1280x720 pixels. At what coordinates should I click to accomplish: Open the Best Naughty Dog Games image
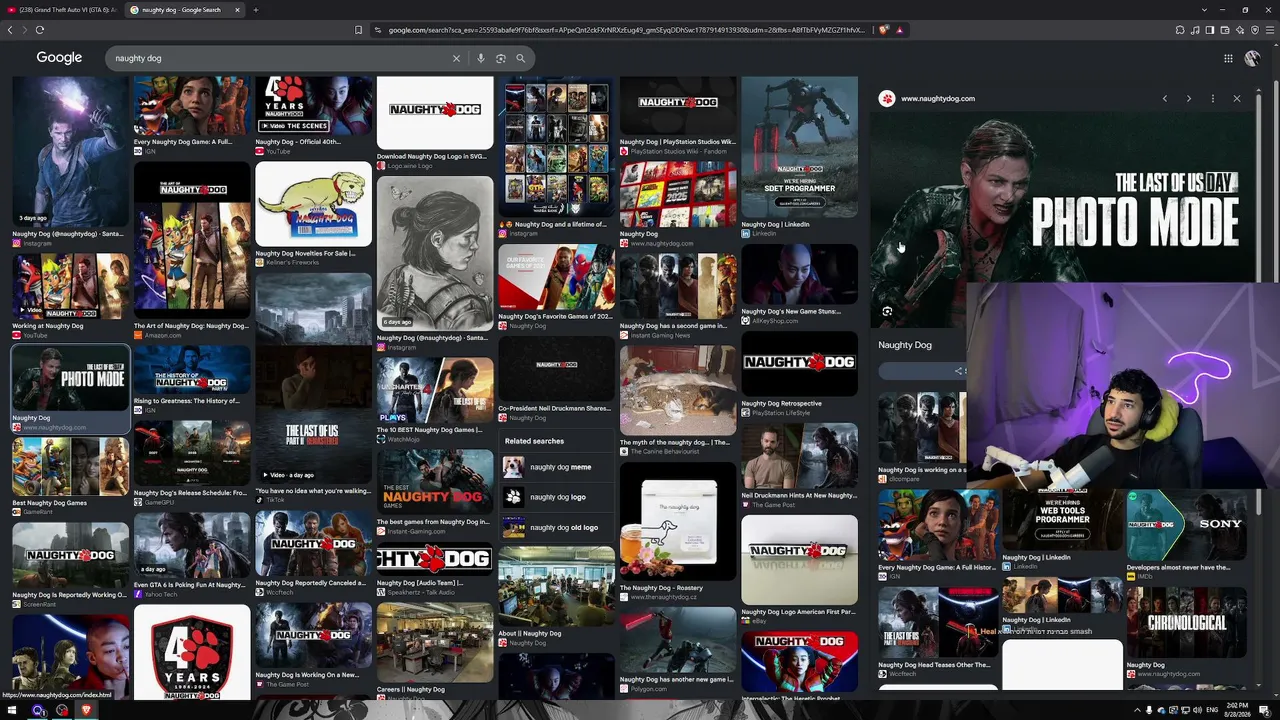click(x=70, y=466)
